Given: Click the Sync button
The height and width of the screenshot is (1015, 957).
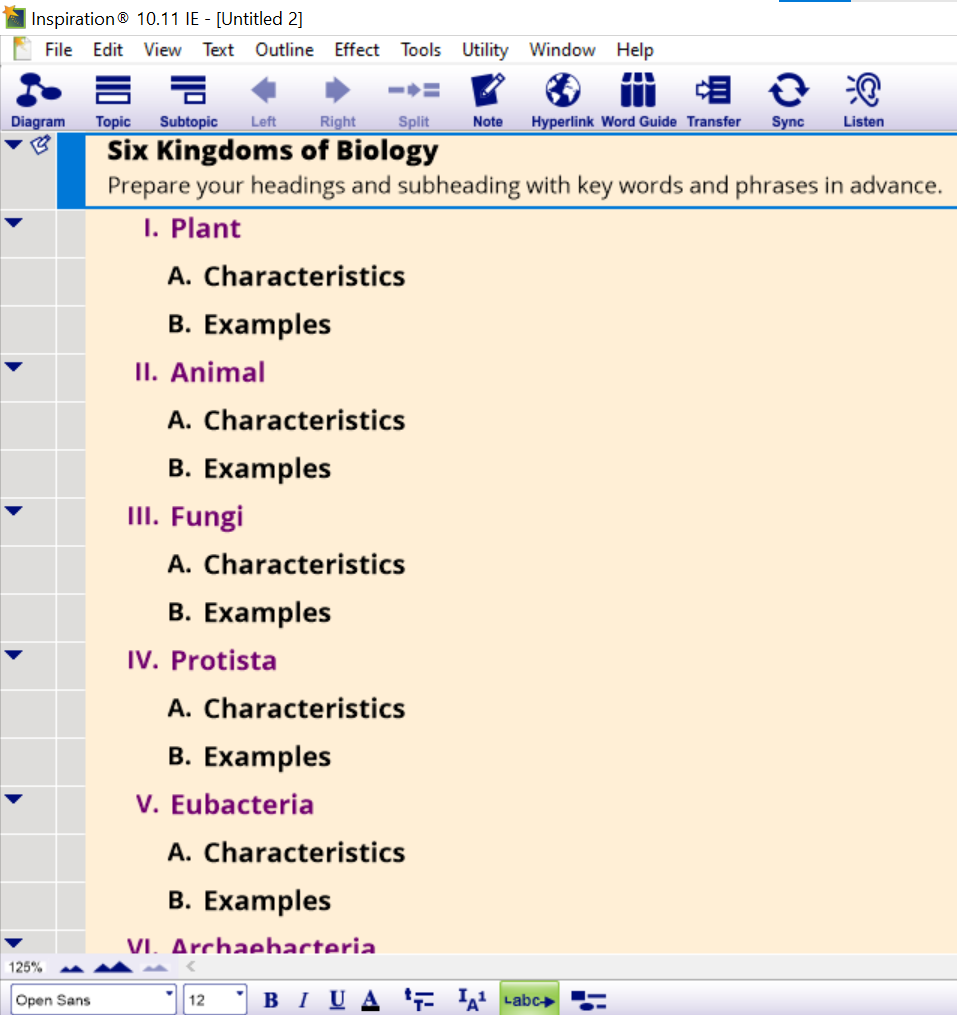Looking at the screenshot, I should (788, 100).
